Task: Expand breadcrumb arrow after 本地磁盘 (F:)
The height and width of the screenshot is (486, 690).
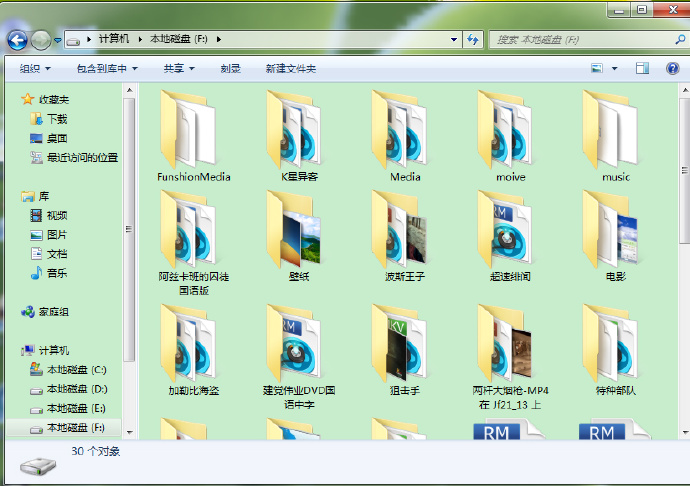Action: [x=219, y=40]
